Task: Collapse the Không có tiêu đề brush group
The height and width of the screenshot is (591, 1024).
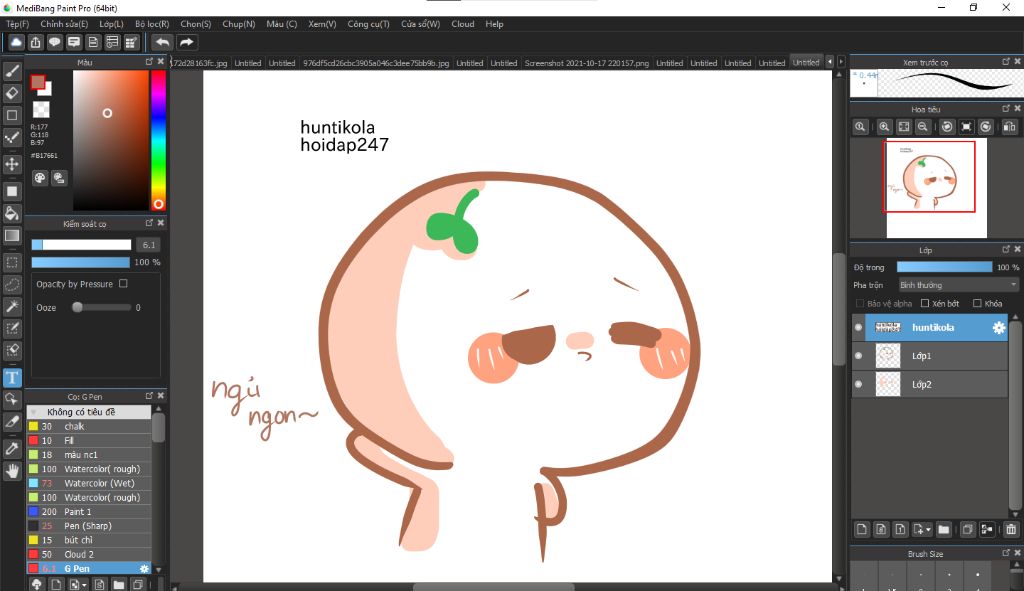Action: click(33, 412)
